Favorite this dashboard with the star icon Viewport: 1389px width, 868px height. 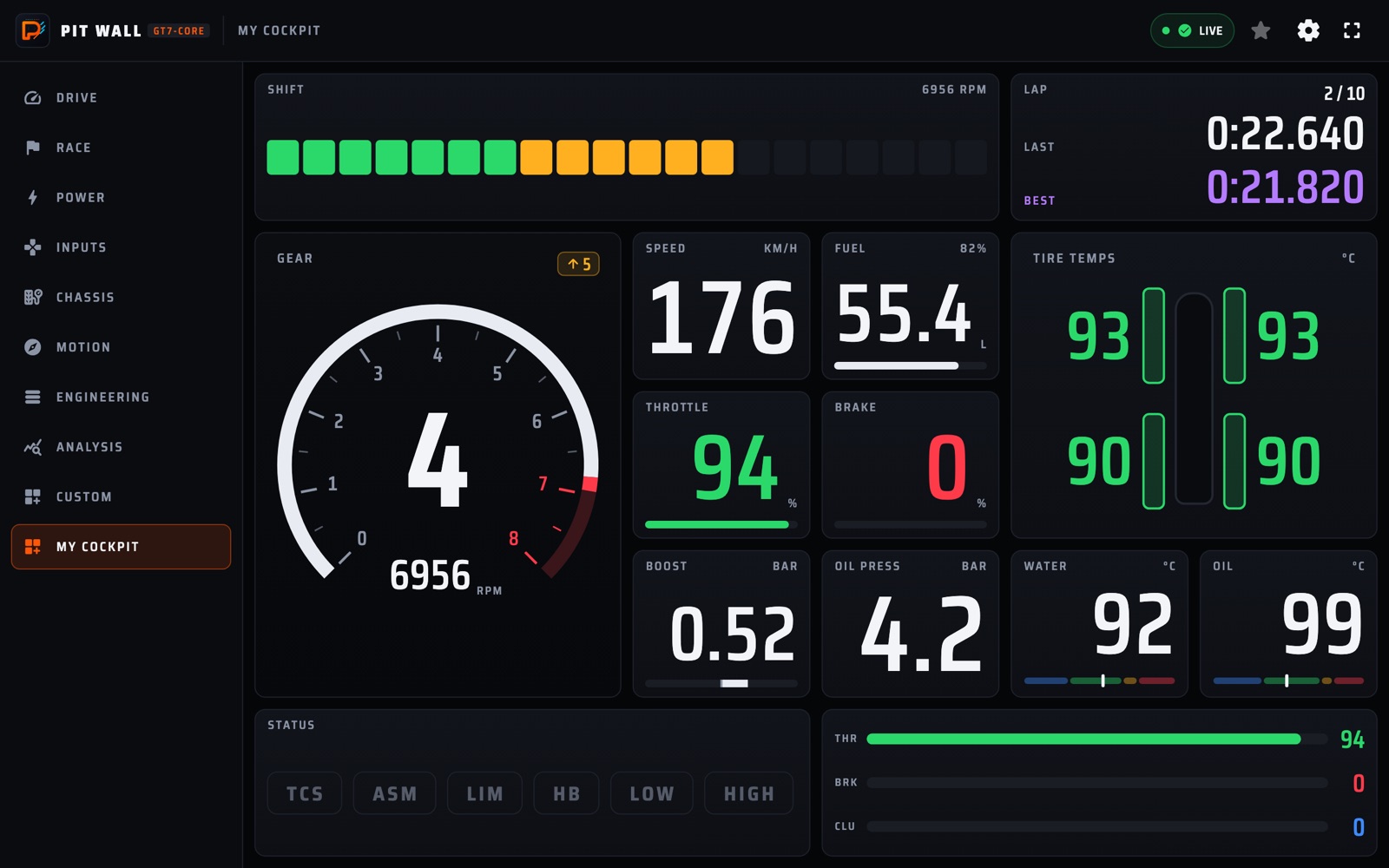[x=1261, y=30]
